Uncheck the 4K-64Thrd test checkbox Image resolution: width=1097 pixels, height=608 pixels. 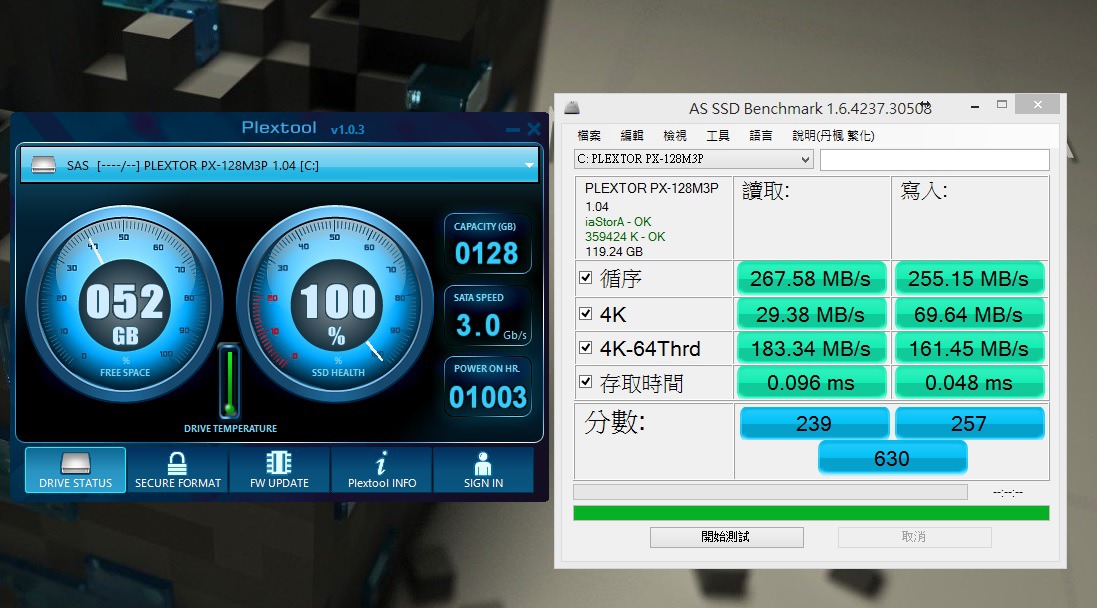[x=586, y=347]
